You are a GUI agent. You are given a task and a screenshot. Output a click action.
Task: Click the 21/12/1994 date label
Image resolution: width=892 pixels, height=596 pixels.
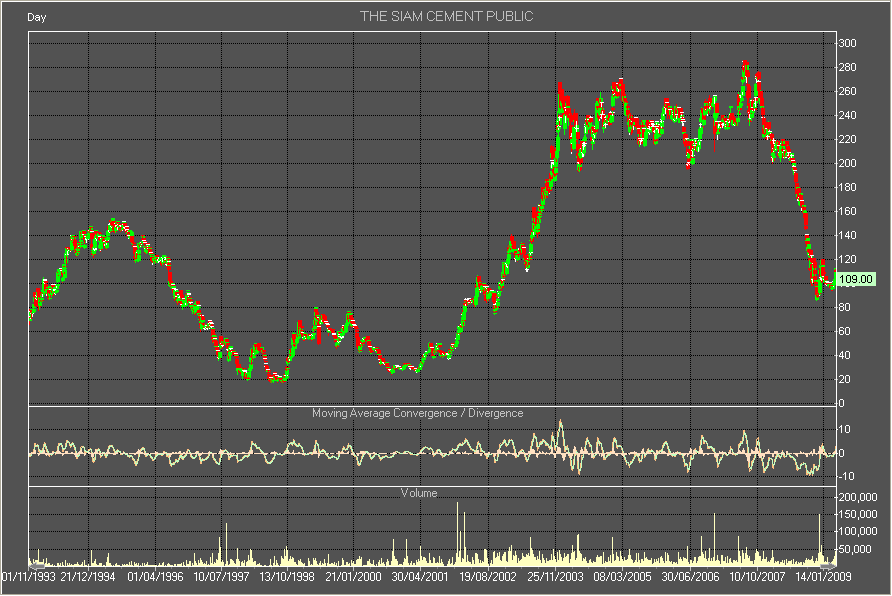88,577
